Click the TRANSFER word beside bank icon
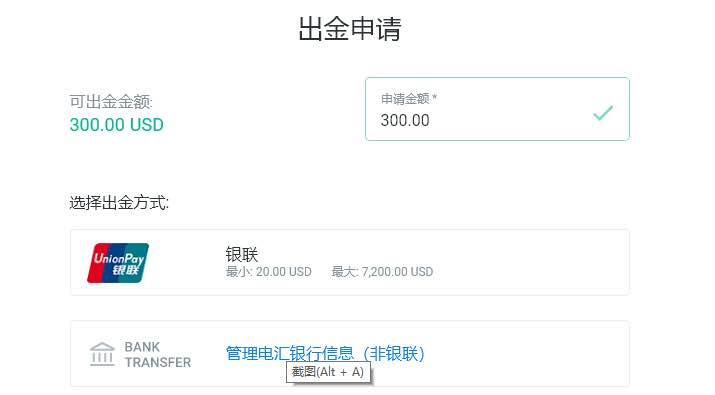This screenshot has width=715, height=395. (158, 362)
